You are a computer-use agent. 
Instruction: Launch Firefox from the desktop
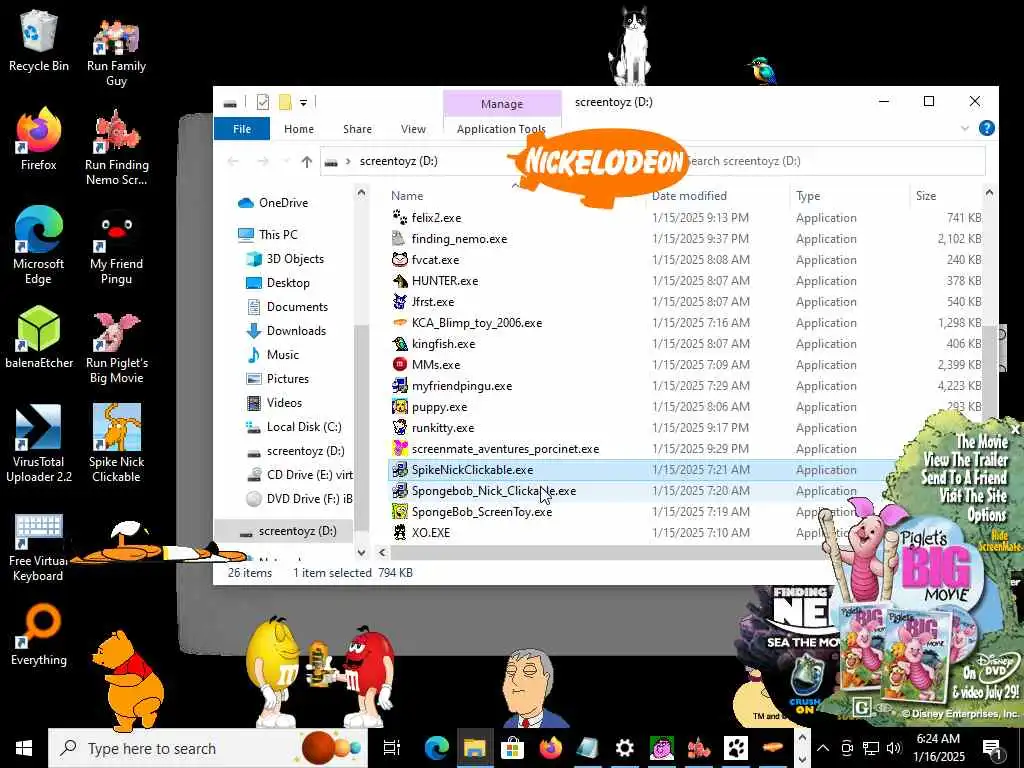pyautogui.click(x=39, y=139)
